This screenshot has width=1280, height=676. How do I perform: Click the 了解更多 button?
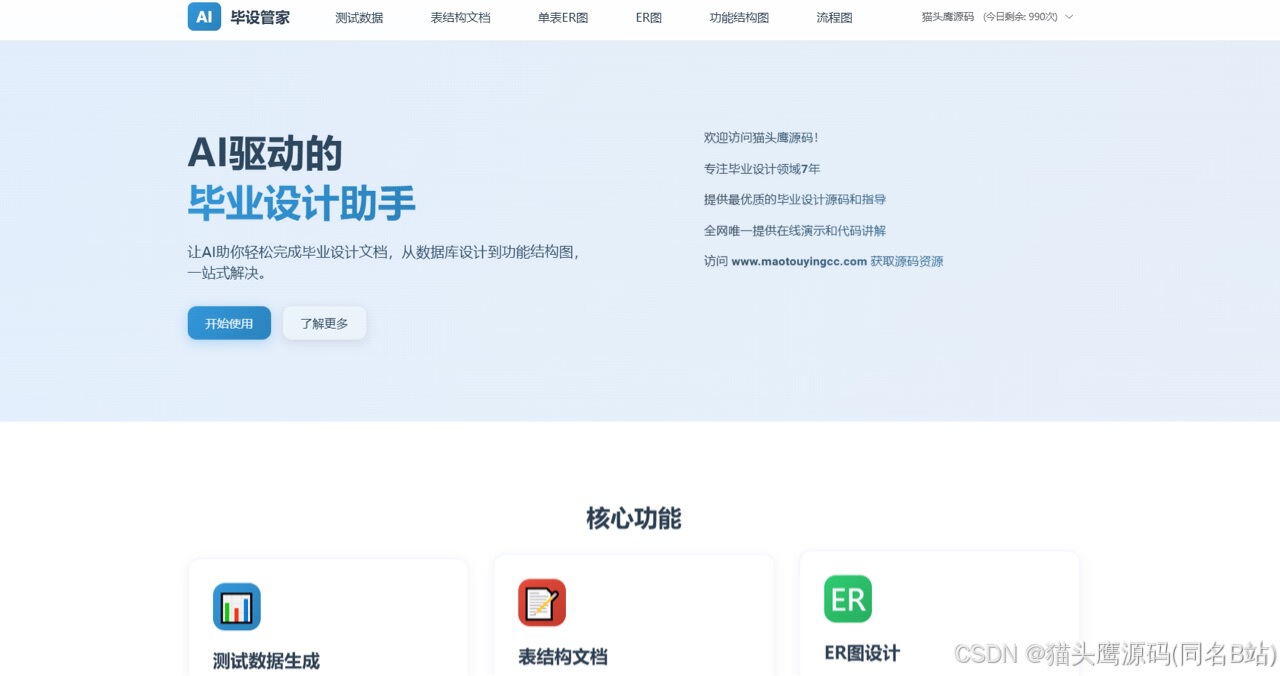coord(324,322)
